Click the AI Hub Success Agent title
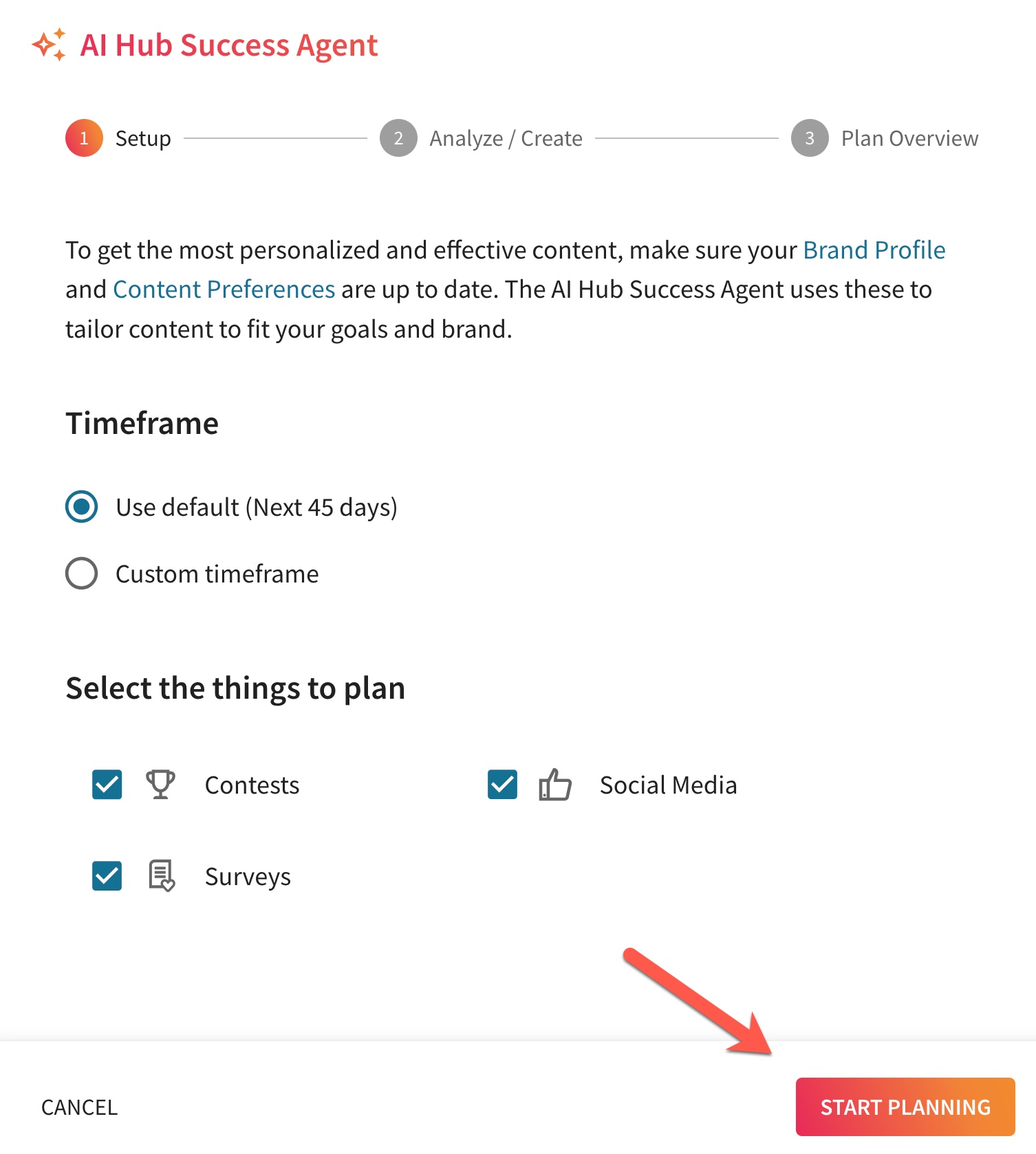The image size is (1036, 1154). pyautogui.click(x=229, y=45)
